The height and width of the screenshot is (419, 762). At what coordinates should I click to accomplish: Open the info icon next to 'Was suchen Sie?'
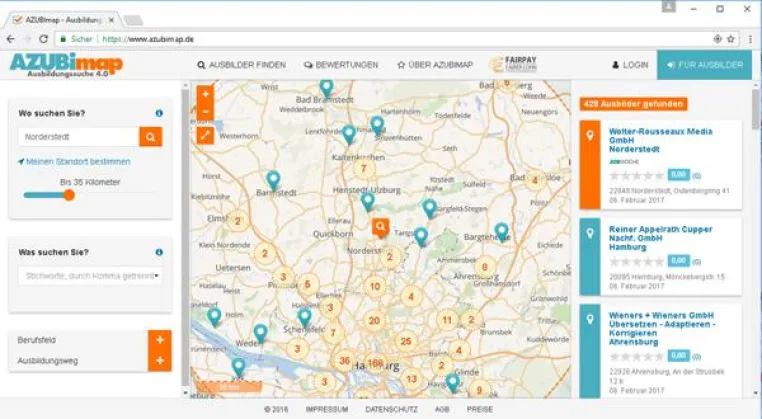pyautogui.click(x=159, y=252)
